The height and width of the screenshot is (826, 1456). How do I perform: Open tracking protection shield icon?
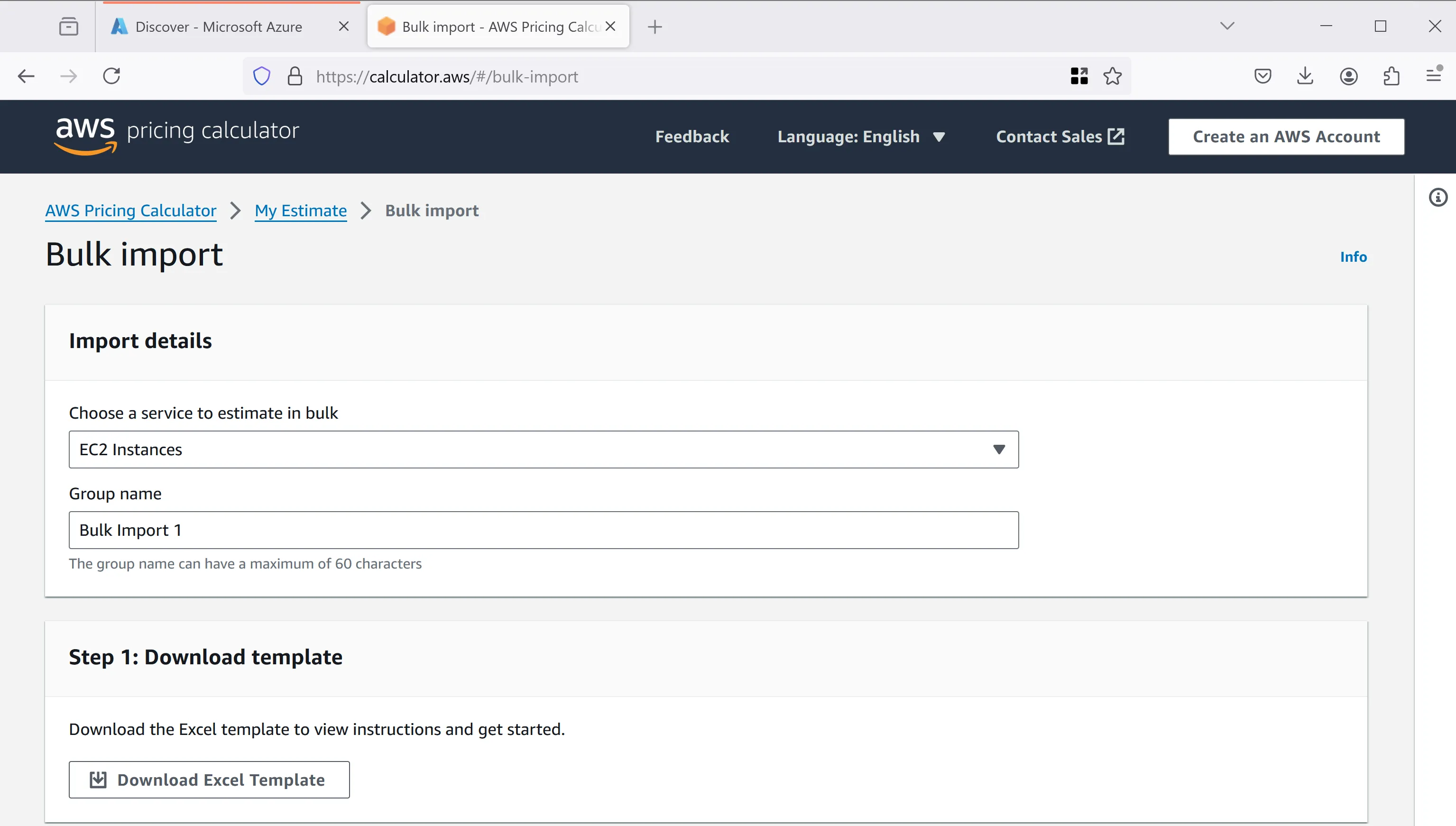(262, 76)
